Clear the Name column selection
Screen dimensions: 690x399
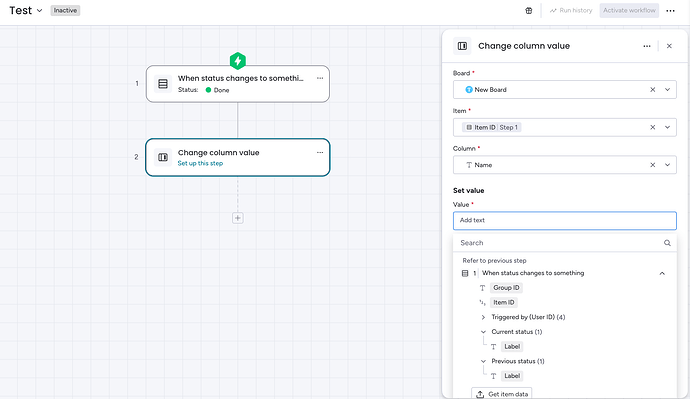[653, 165]
